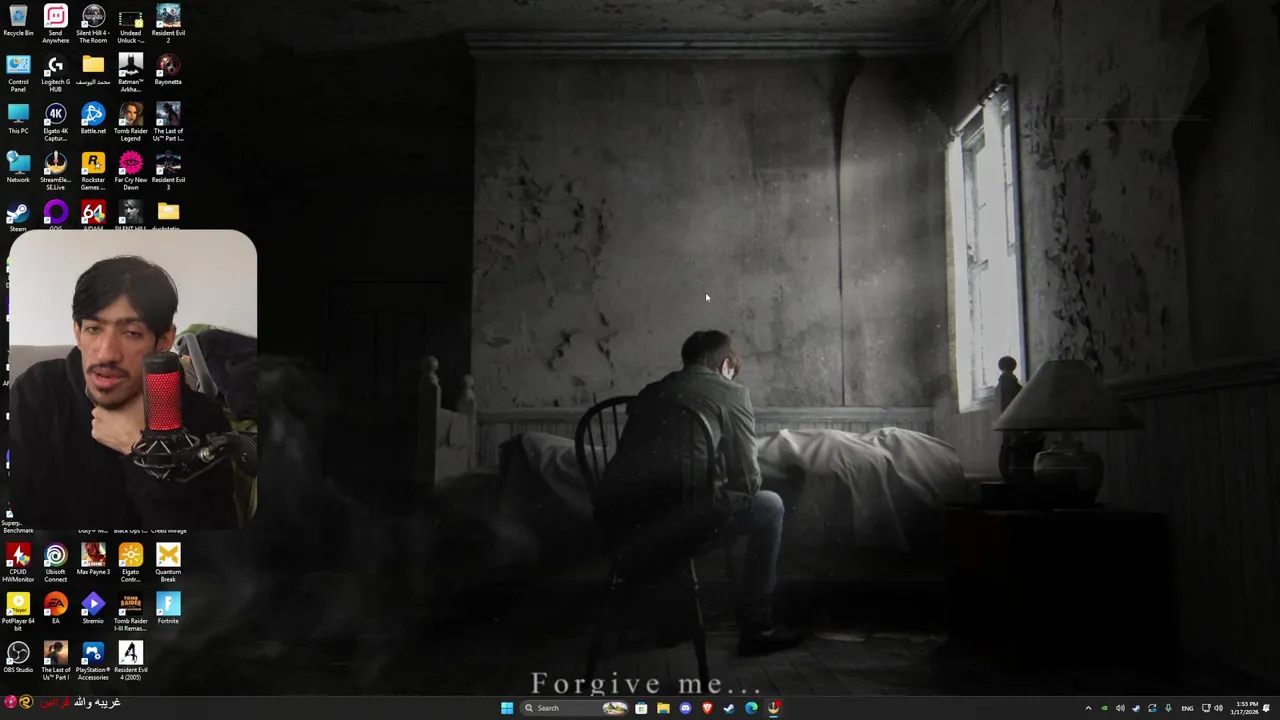Screen dimensions: 1280x720
Task: Open the notifications bell in the tray
Action: click(1267, 708)
